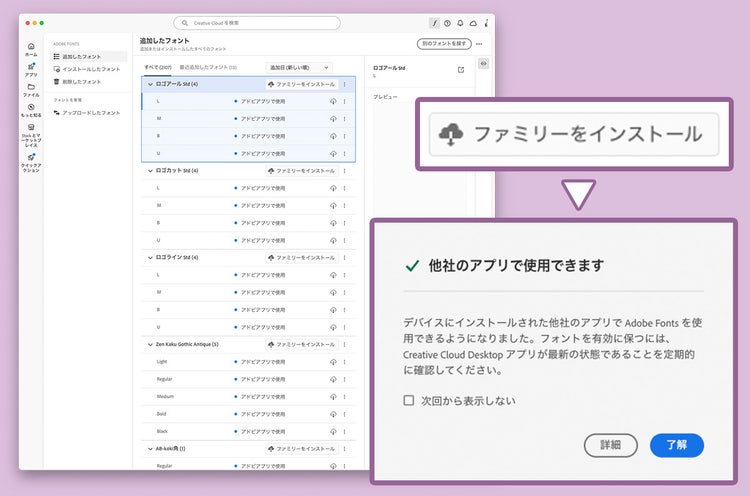Screen dimensions: 750x496
Task: Click the プレビュー label in the details panel
Action: click(x=385, y=97)
